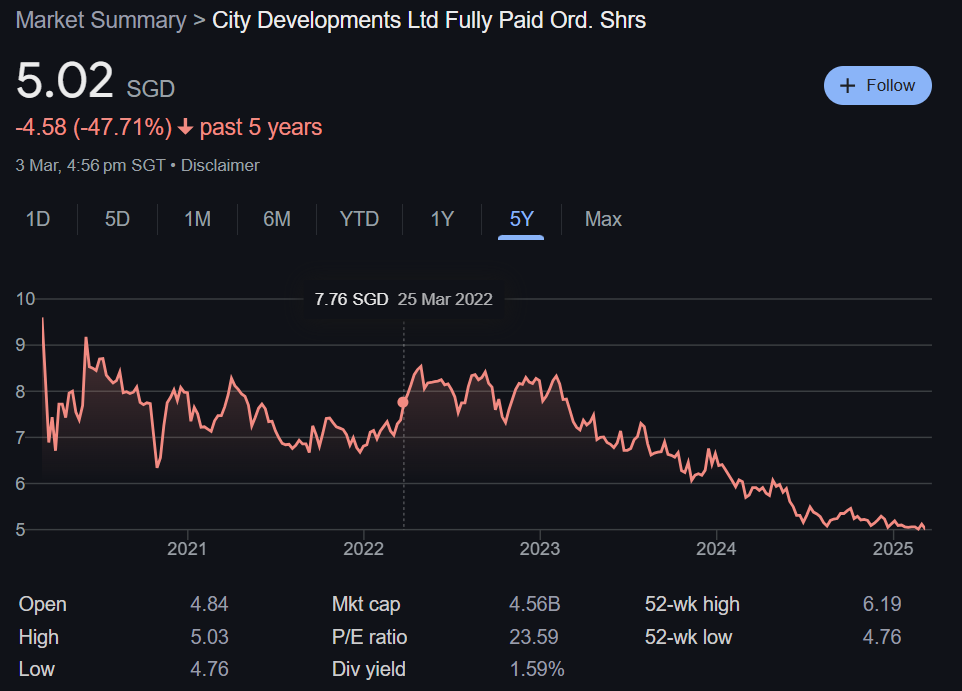Click the Low value 4.76 under High
This screenshot has height=691, width=962.
pos(209,669)
